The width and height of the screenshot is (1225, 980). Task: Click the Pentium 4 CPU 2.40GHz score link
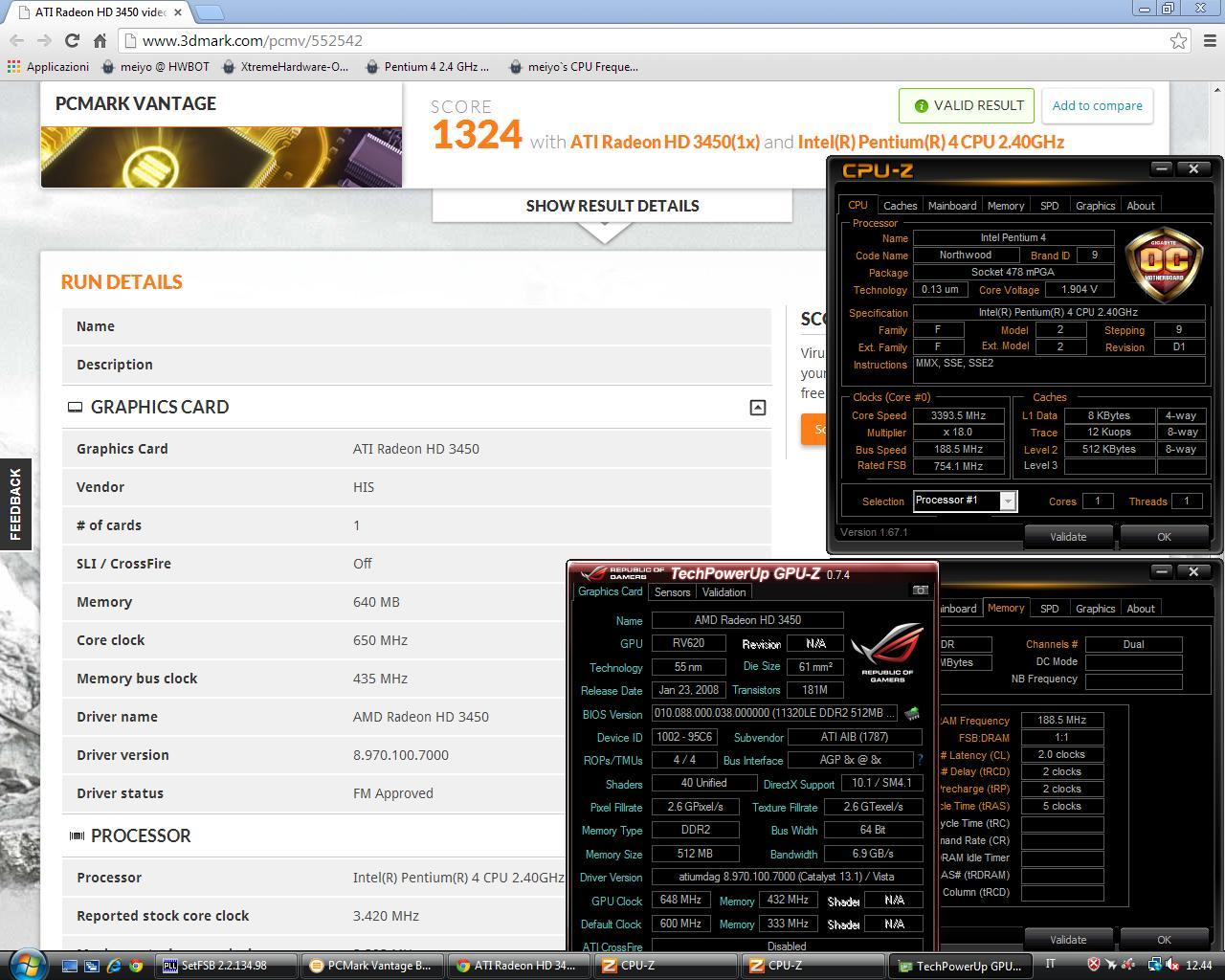pos(930,142)
